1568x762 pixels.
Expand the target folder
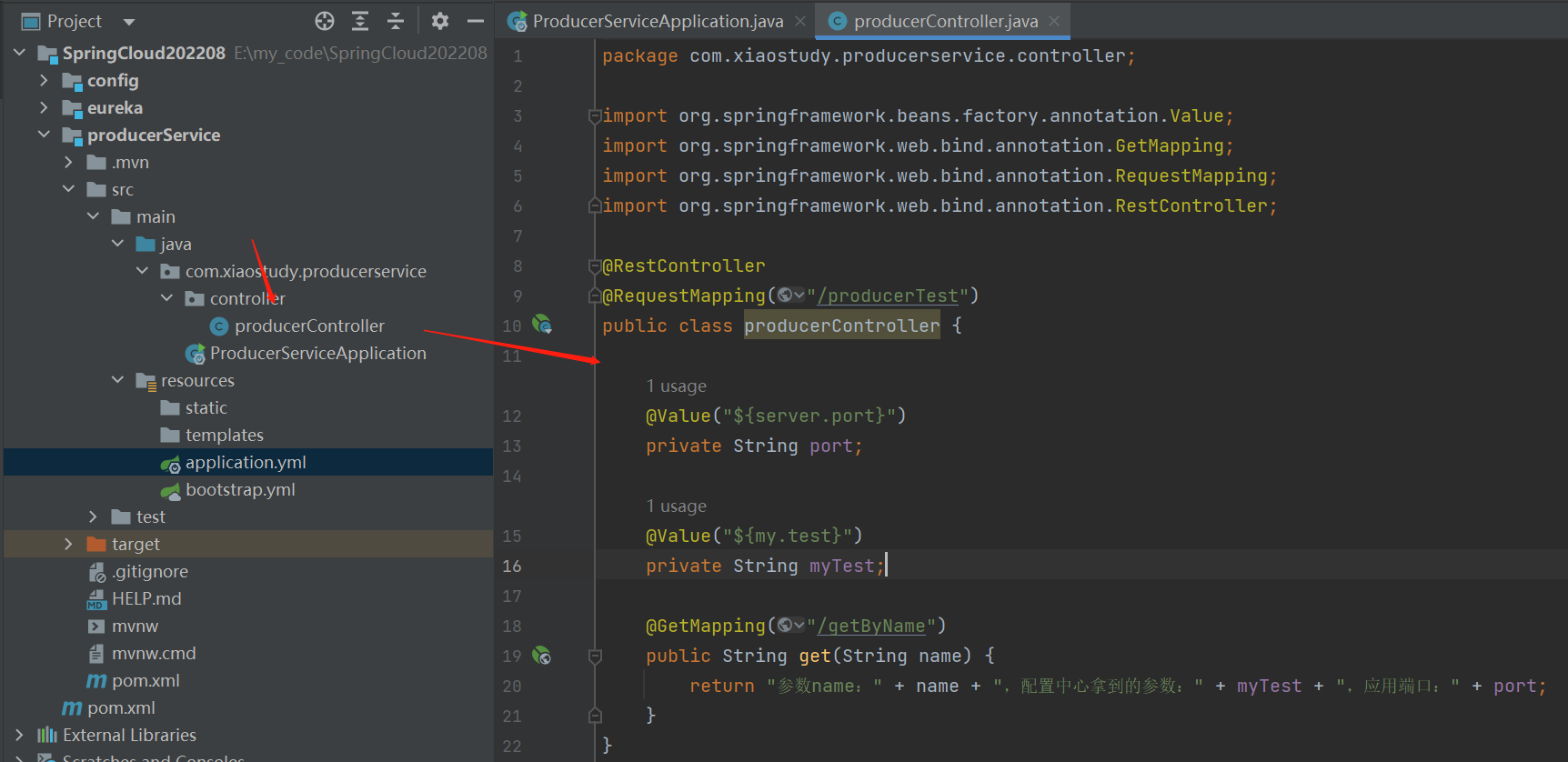pos(68,544)
